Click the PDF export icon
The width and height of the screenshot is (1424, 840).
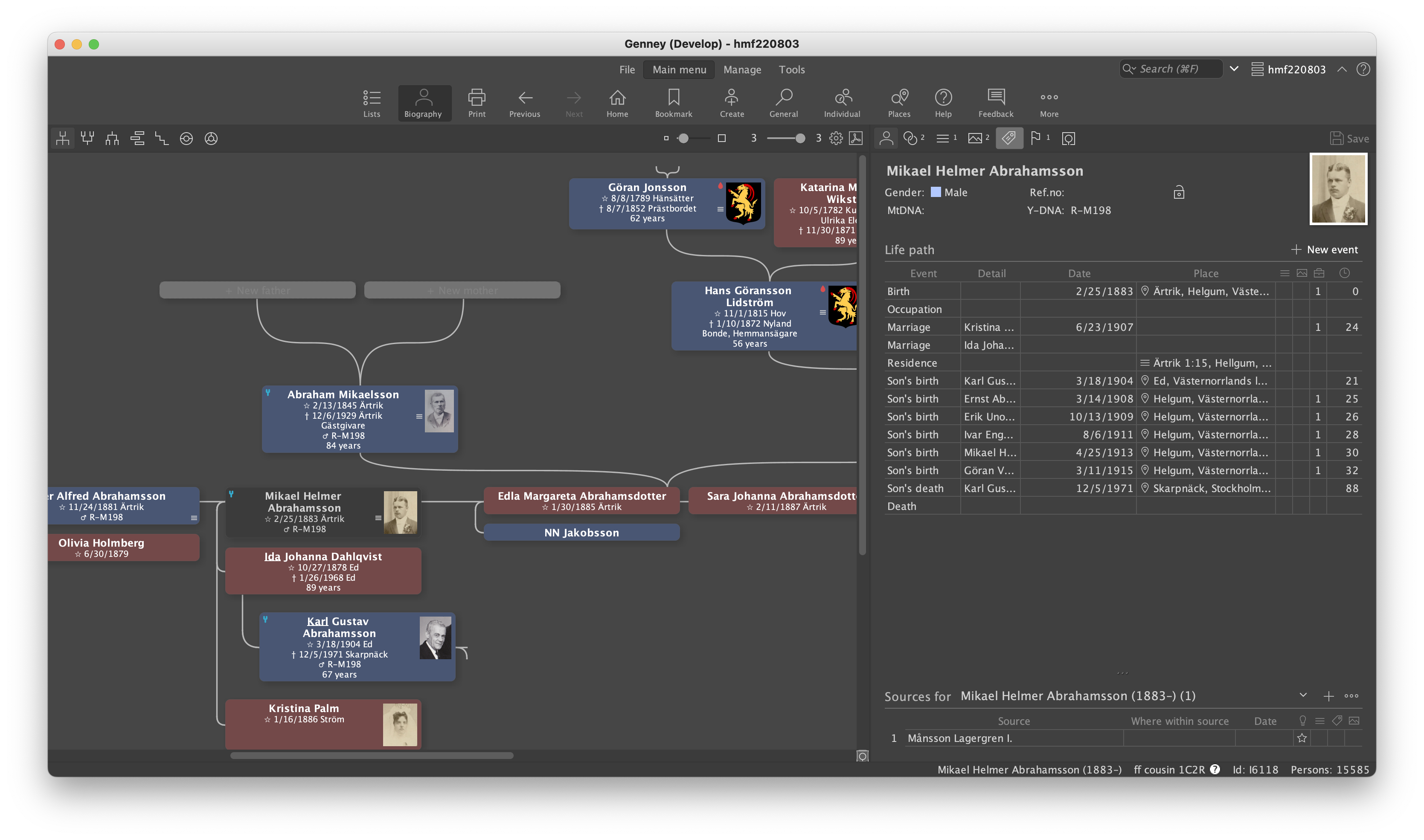856,138
